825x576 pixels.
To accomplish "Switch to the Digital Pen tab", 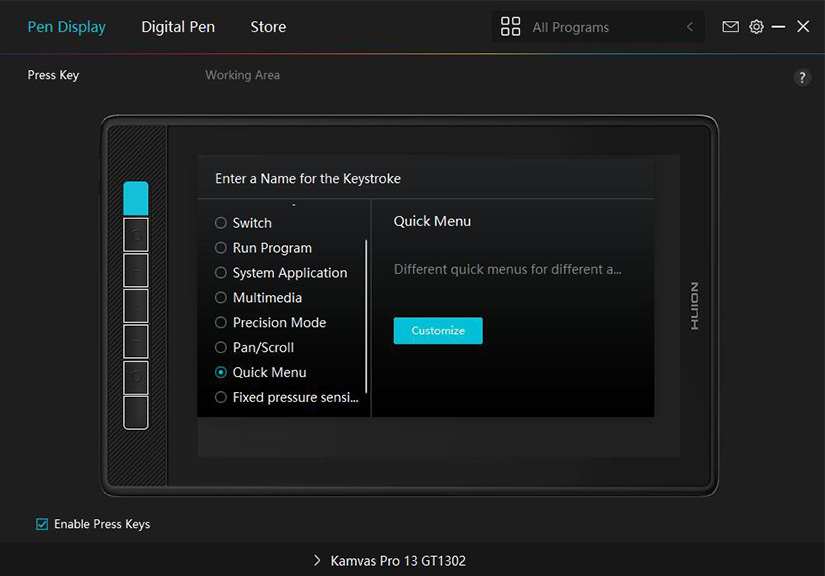I will 178,27.
